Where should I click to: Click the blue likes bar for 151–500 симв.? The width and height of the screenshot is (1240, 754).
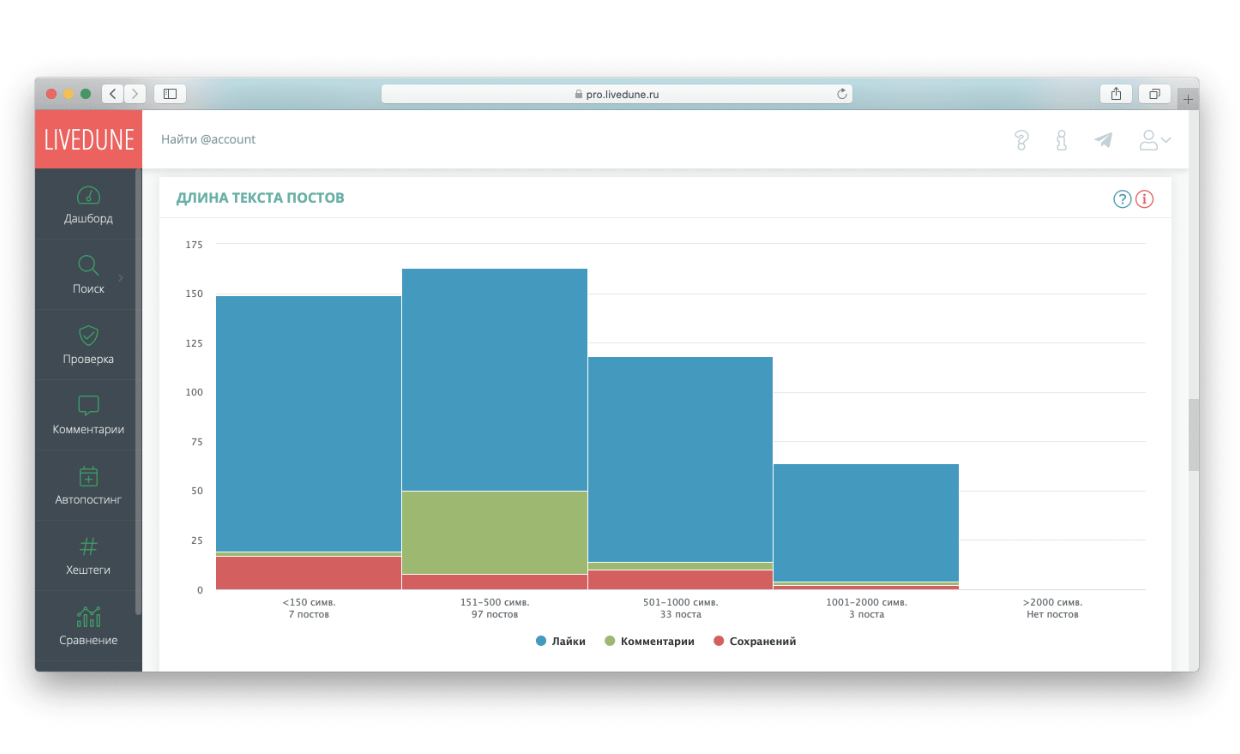pos(494,380)
